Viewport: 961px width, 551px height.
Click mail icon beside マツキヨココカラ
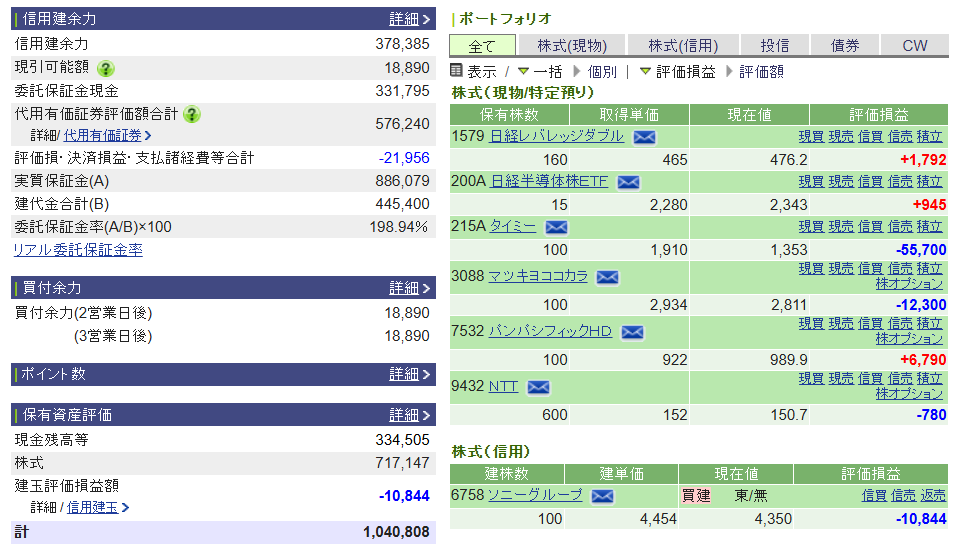click(x=607, y=277)
